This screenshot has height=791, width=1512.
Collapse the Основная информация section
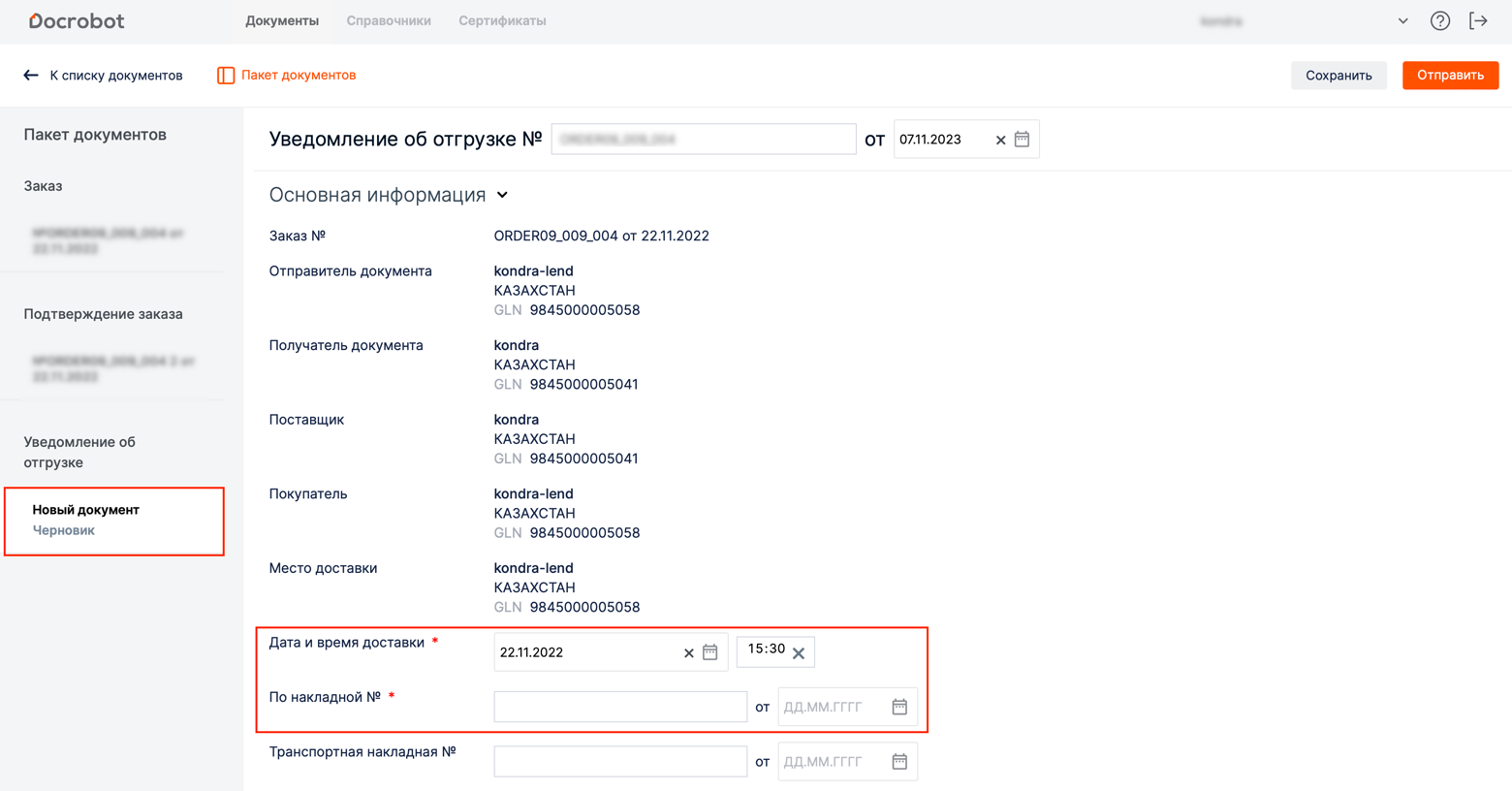tap(502, 195)
